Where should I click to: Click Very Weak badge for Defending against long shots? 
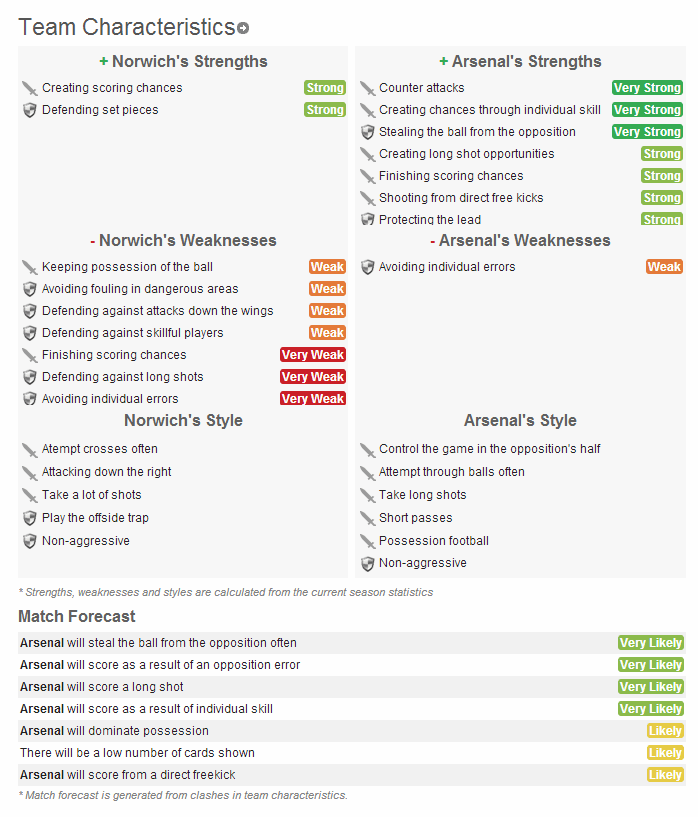pos(313,377)
